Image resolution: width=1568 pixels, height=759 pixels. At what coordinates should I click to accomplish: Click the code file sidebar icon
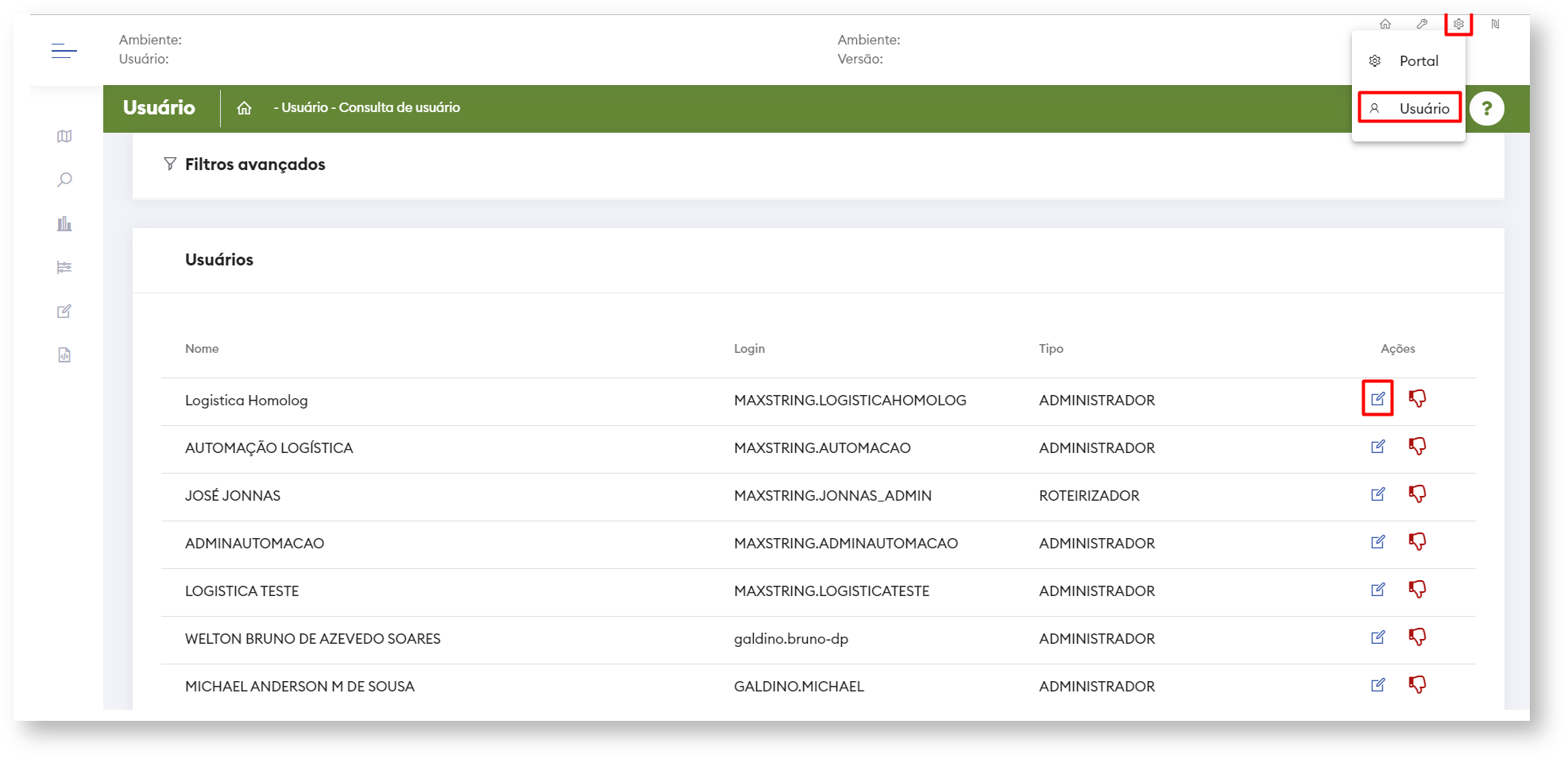pos(64,354)
